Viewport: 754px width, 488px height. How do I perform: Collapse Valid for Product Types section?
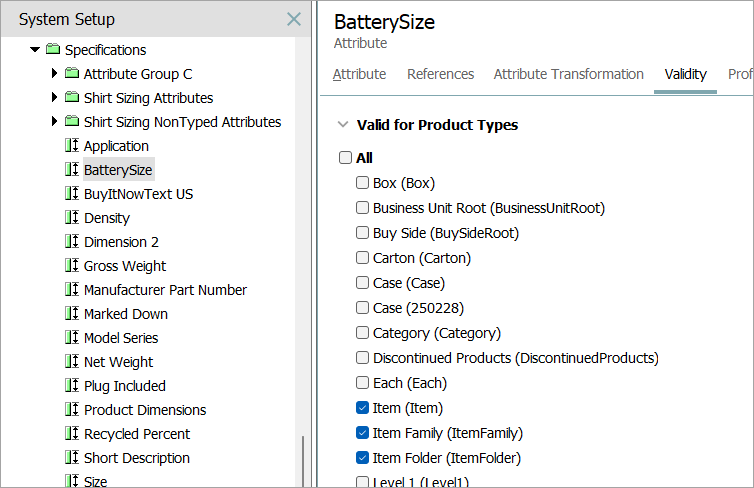point(343,125)
